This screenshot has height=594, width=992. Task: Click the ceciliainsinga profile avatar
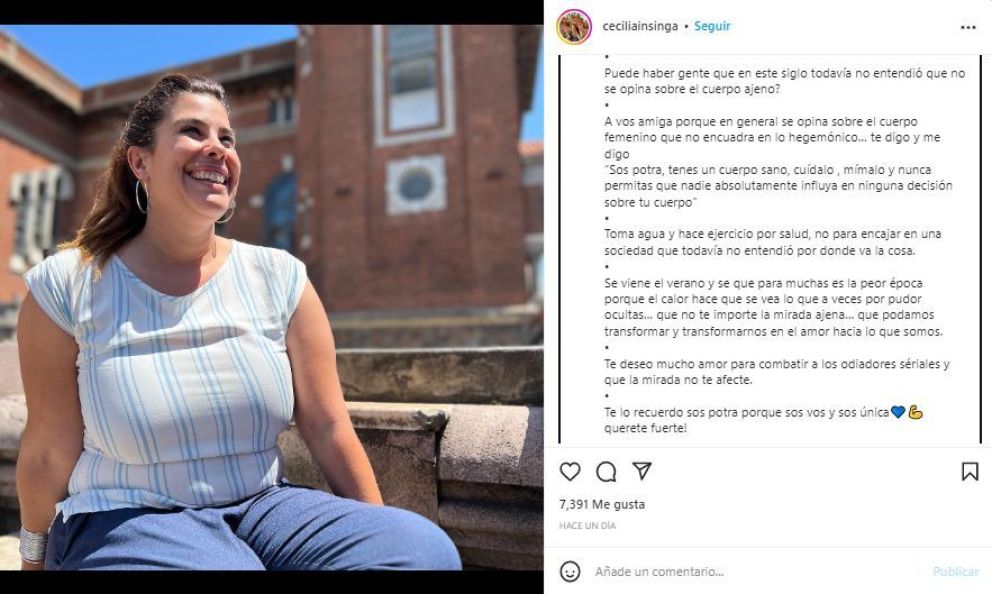pos(574,27)
